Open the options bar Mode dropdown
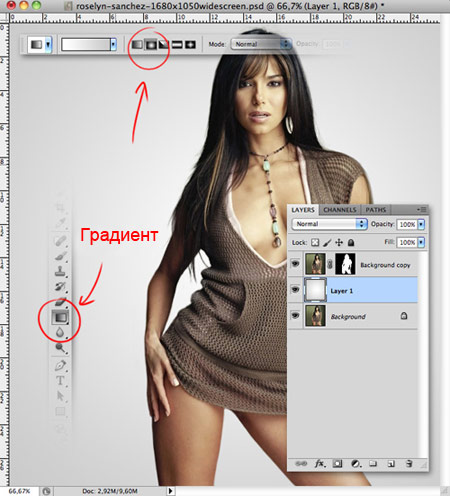The image size is (450, 496). click(x=261, y=44)
